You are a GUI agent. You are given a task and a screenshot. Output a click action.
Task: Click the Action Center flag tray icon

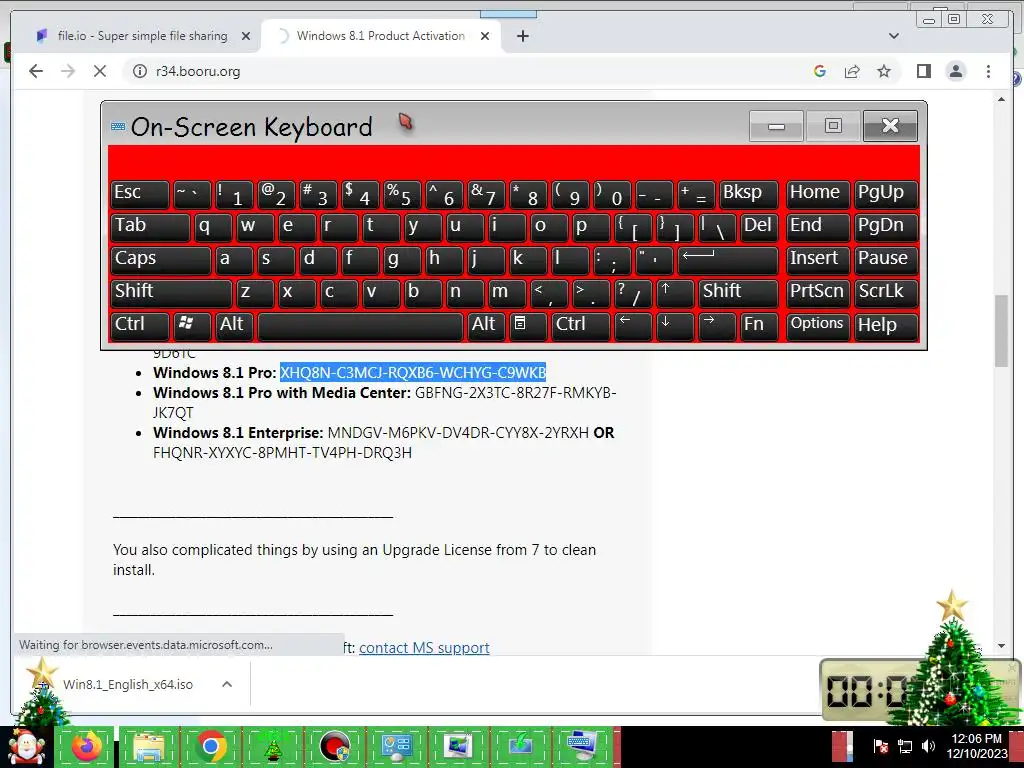[x=880, y=746]
